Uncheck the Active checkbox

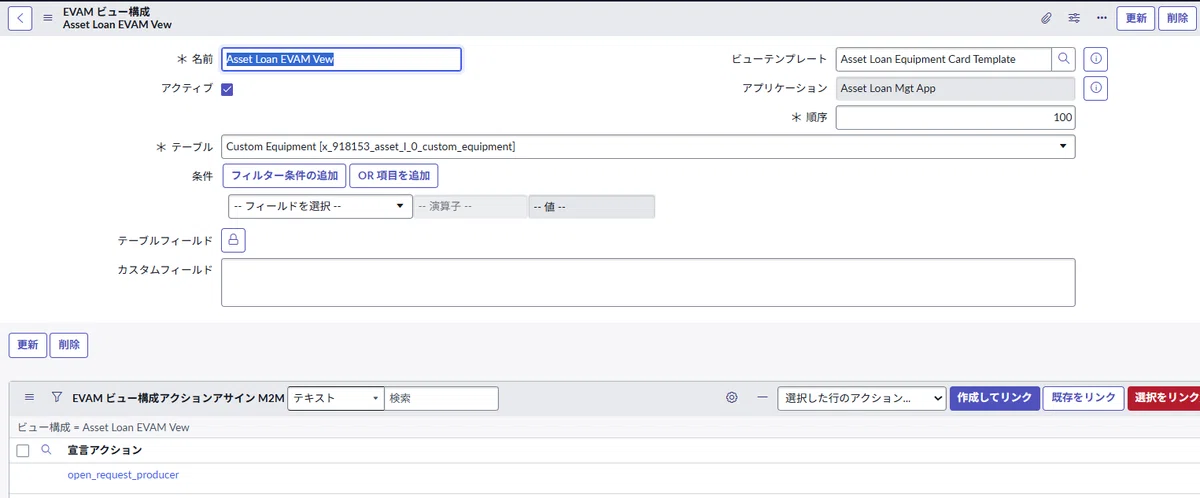click(x=227, y=89)
